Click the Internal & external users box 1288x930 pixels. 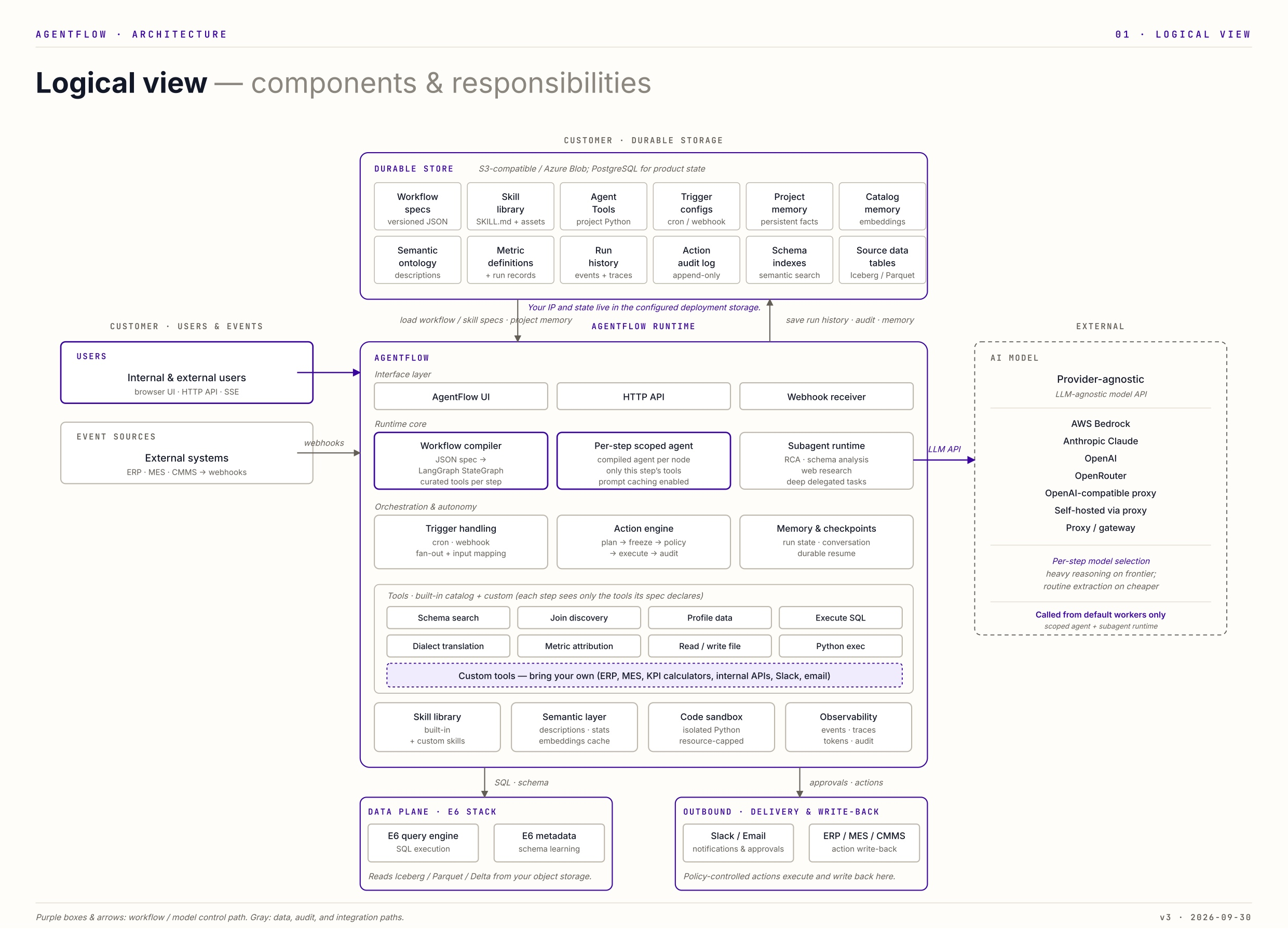tap(187, 373)
